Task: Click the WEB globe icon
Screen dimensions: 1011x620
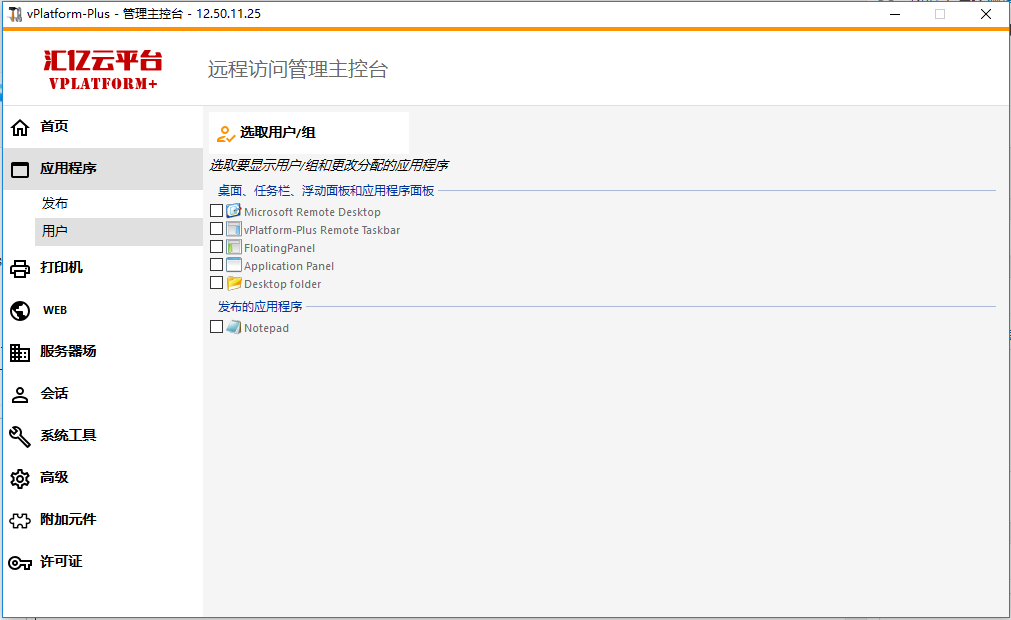Action: 20,310
